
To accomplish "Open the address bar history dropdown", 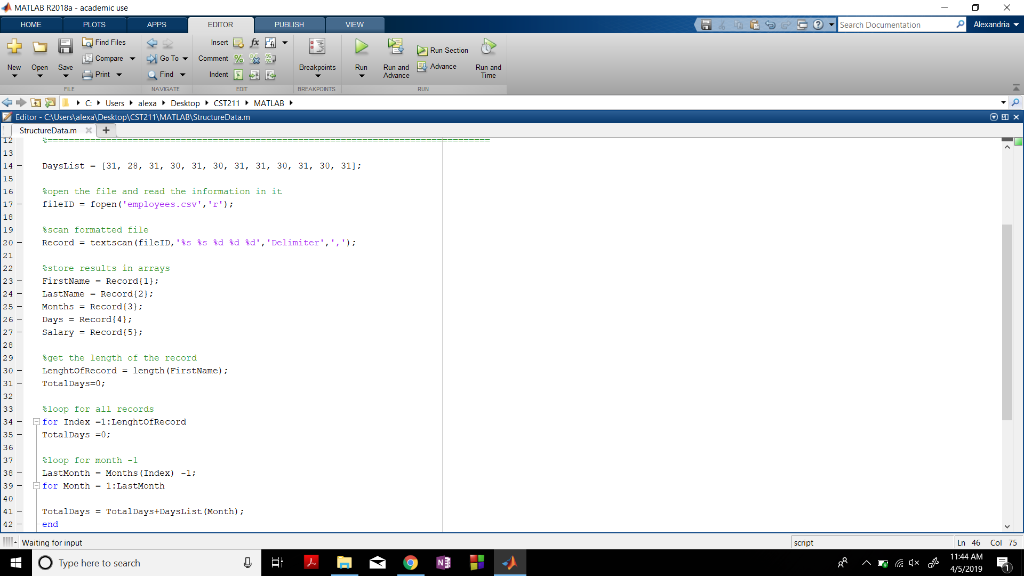I will [1003, 103].
